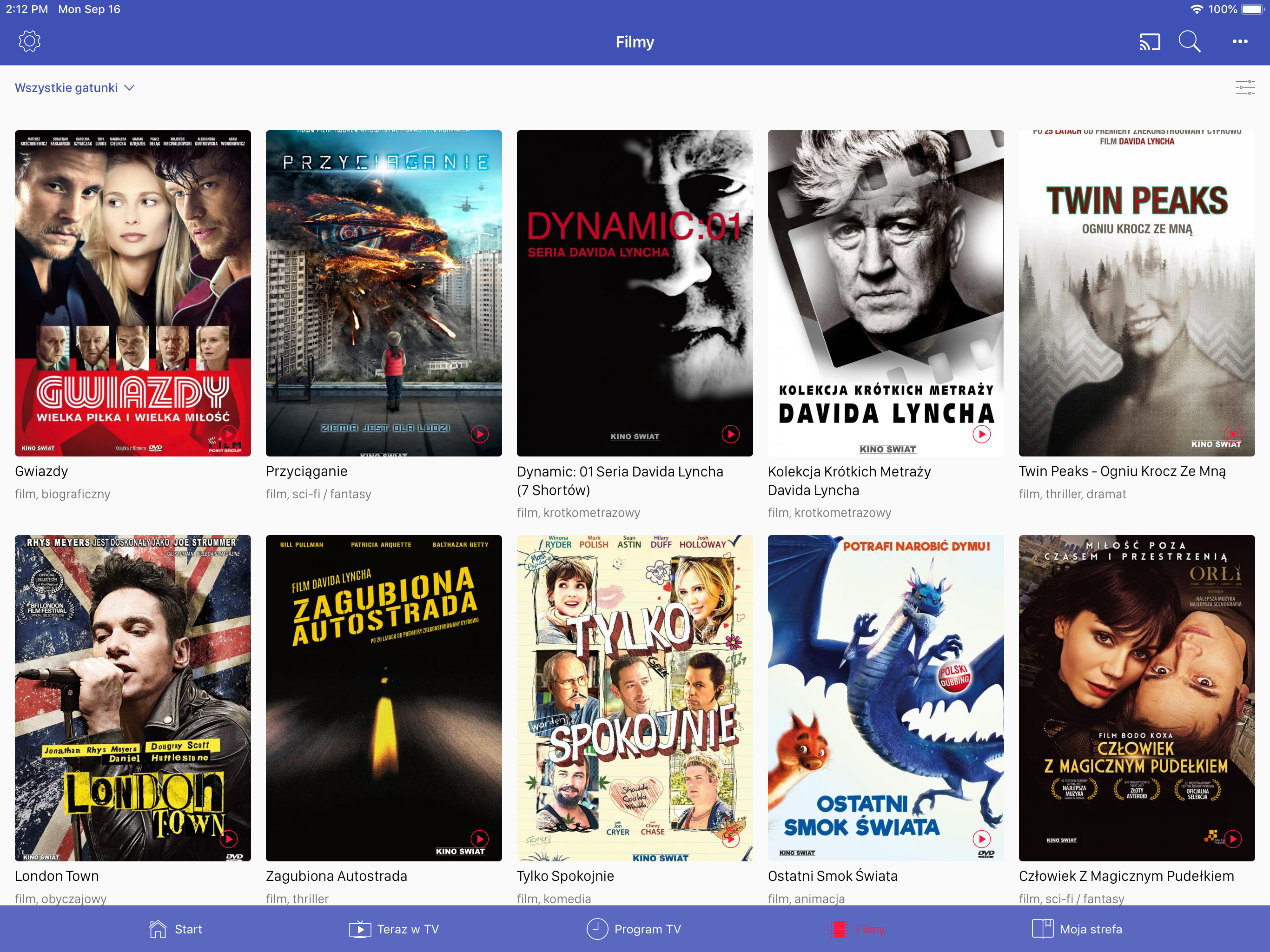1270x952 pixels.
Task: Tap the Wi-Fi indicator in status bar
Action: [1197, 9]
